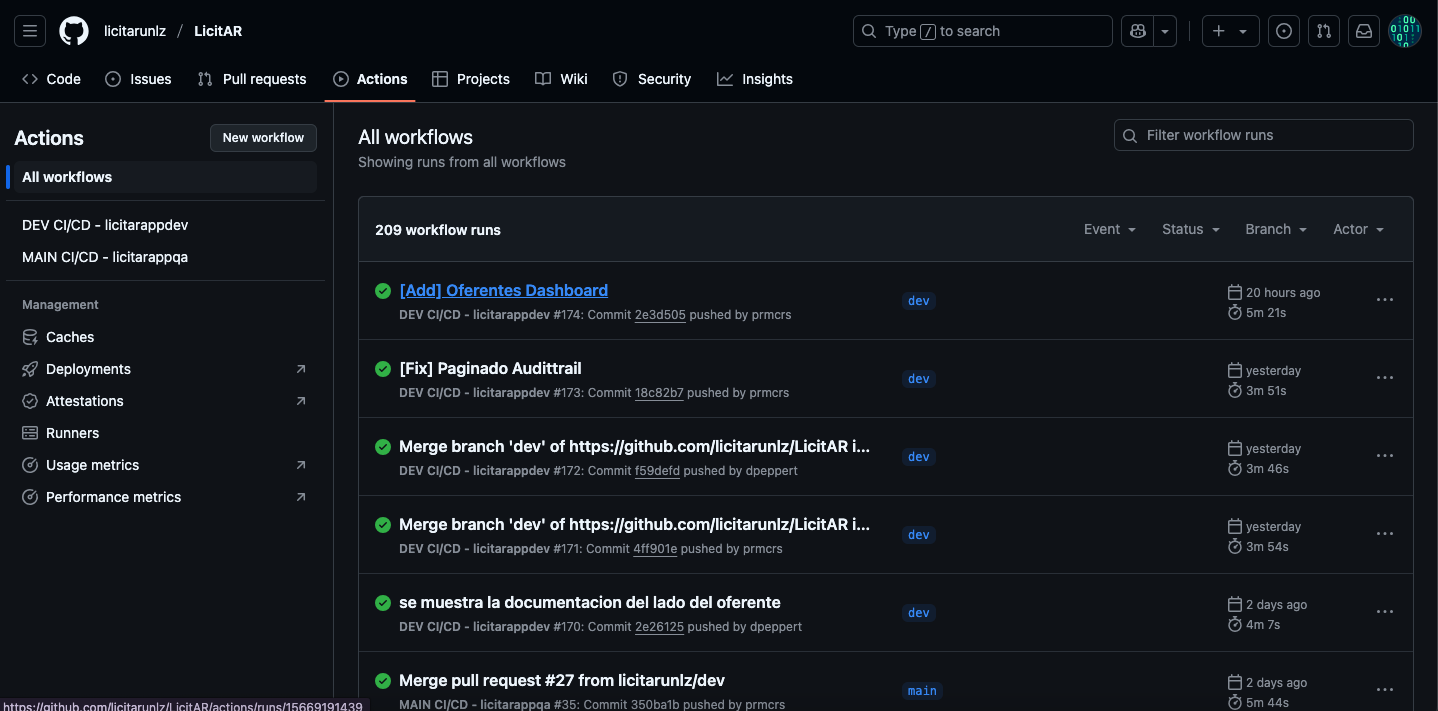The height and width of the screenshot is (711, 1438).
Task: Open options for documentacion oferente run
Action: tap(1385, 612)
